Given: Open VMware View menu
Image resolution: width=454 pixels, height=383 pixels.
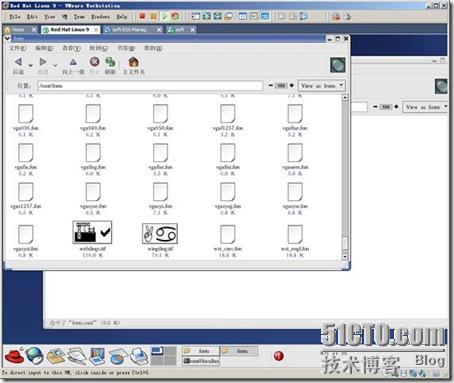Looking at the screenshot, I should [x=50, y=16].
